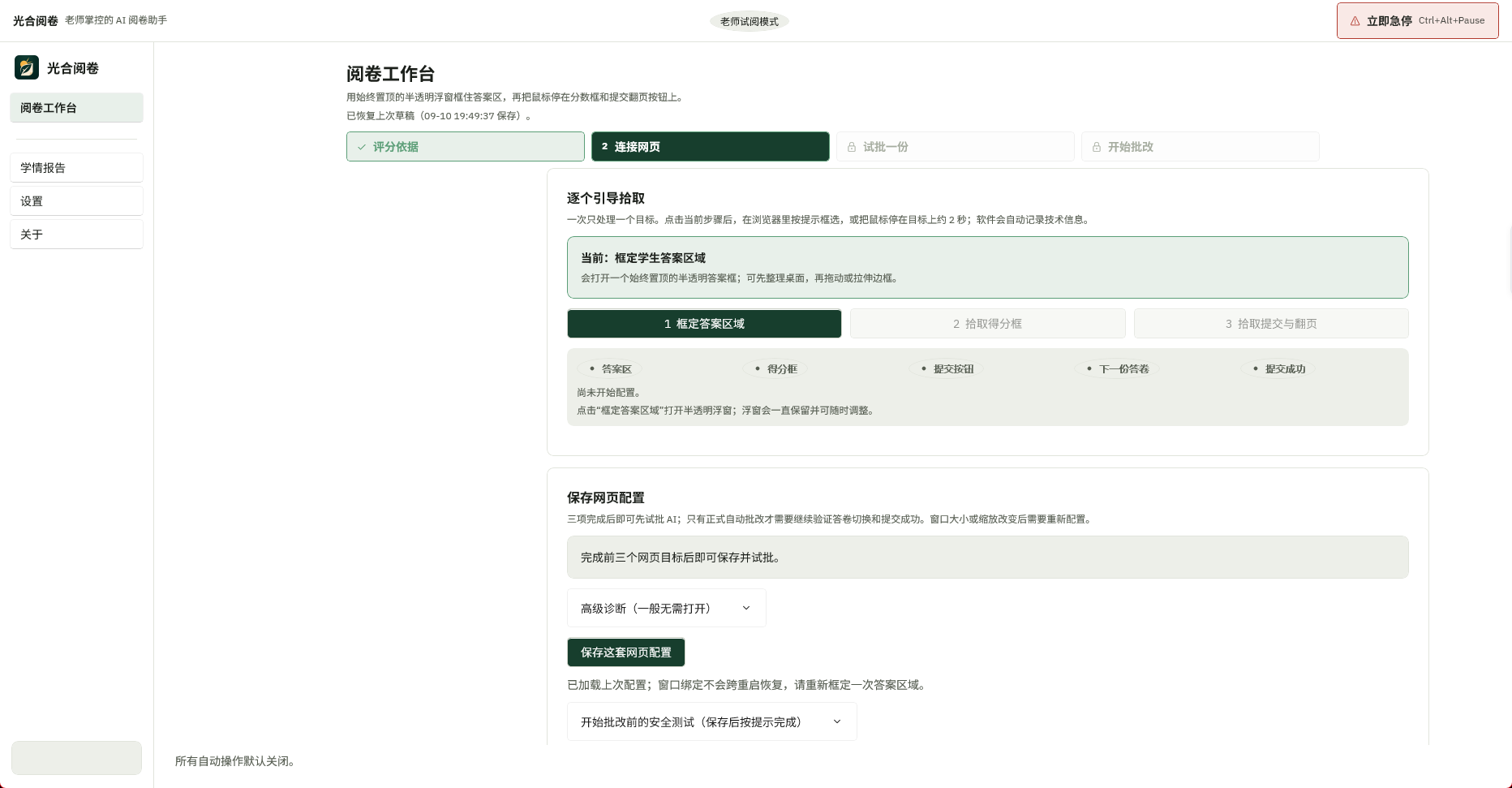The image size is (1512, 788).
Task: Click the checkmark icon on 评分依据 step
Action: pos(362,147)
